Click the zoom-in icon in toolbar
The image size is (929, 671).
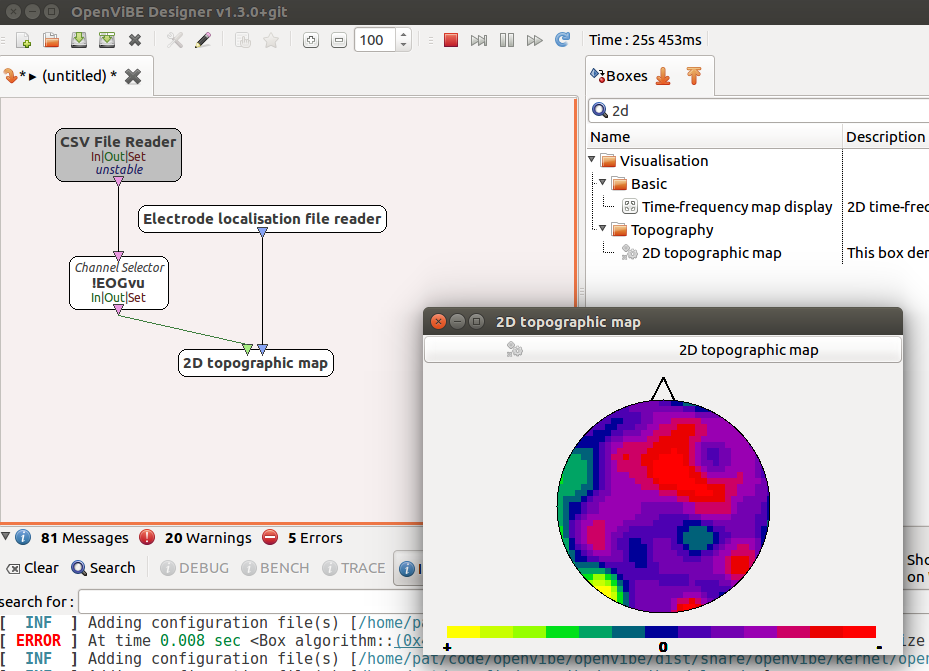point(310,40)
